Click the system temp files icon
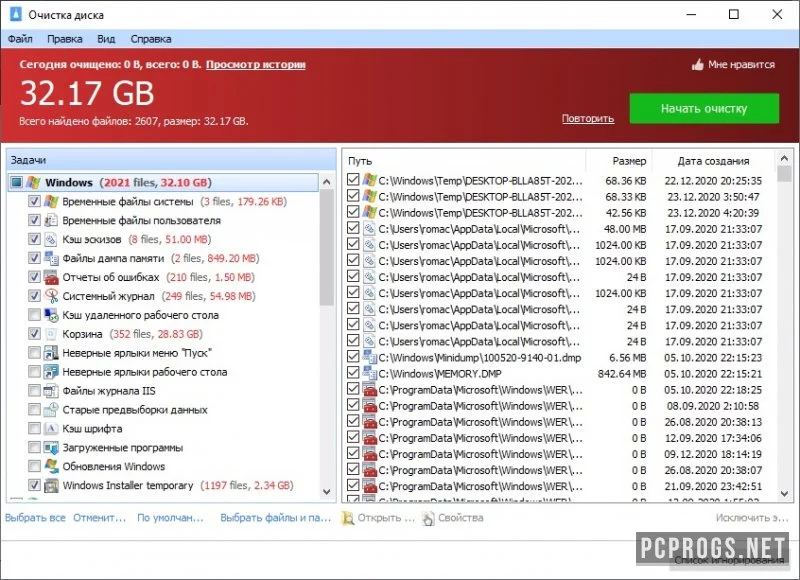 click(51, 201)
